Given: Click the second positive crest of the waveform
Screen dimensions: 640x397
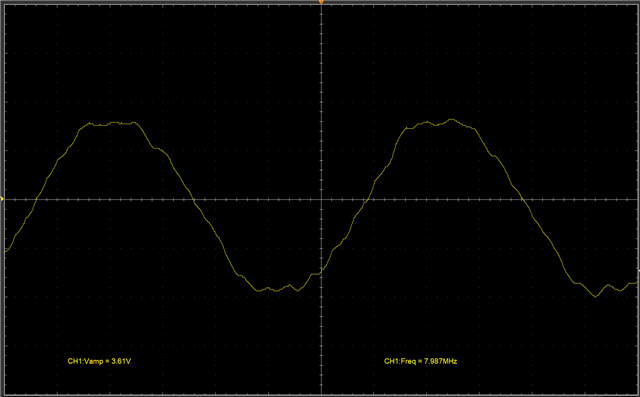Looking at the screenshot, I should pos(451,119).
